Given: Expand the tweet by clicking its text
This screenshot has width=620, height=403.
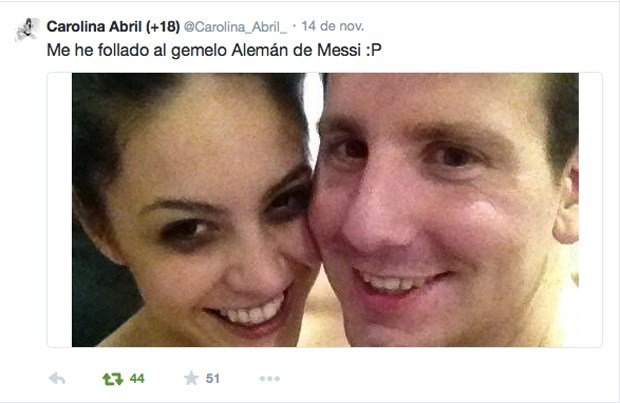Looking at the screenshot, I should click(x=214, y=50).
